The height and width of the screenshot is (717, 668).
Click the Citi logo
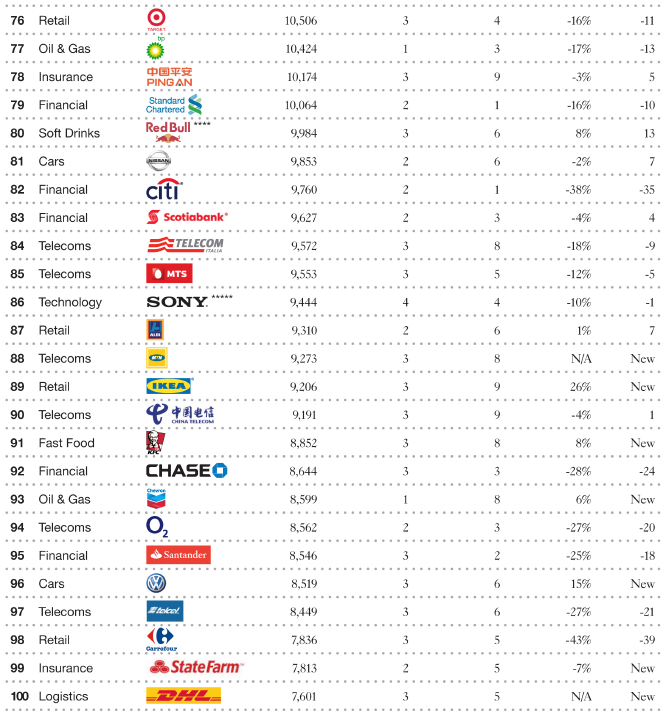164,189
